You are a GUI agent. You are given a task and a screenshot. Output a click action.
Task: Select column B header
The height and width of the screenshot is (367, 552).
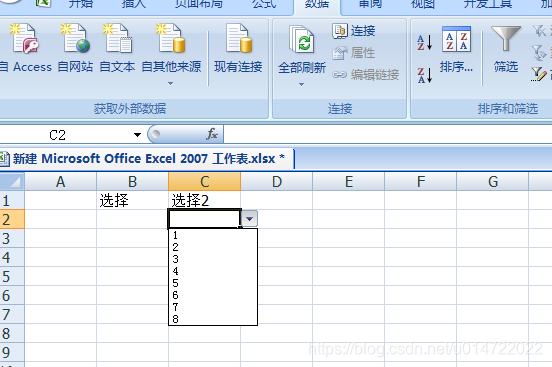pyautogui.click(x=132, y=182)
